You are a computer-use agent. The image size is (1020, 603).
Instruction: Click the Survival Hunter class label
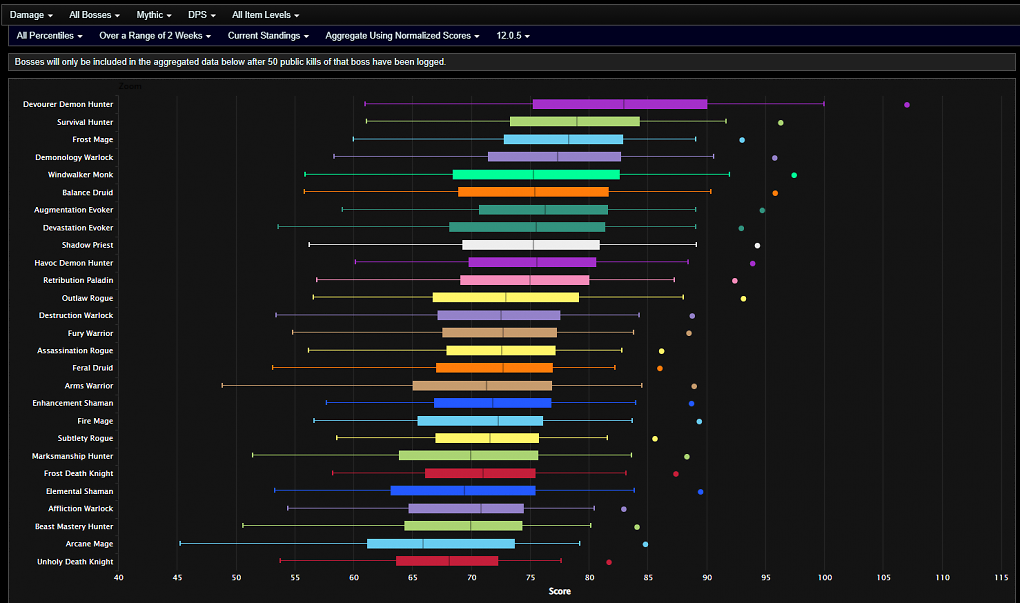[x=85, y=122]
